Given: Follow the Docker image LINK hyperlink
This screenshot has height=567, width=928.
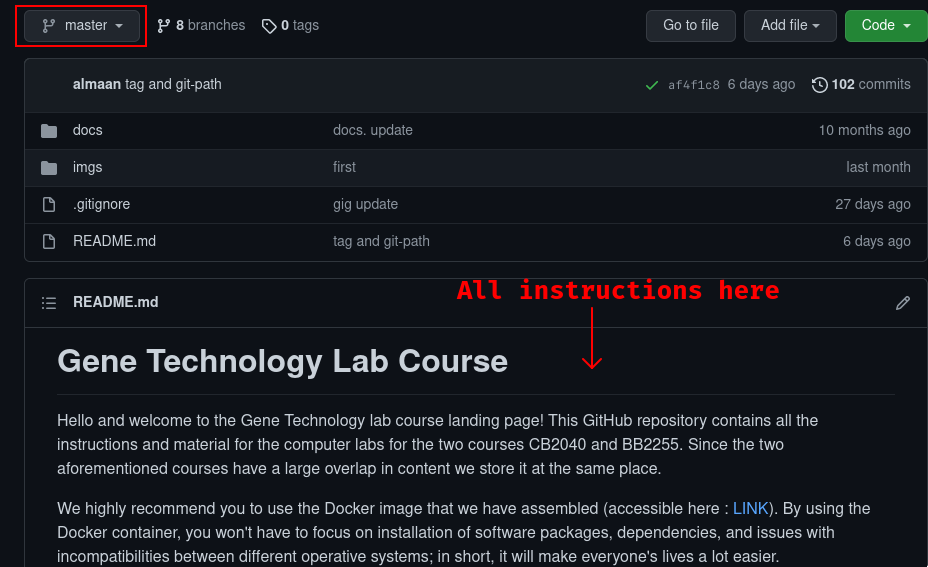Looking at the screenshot, I should pyautogui.click(x=751, y=509).
